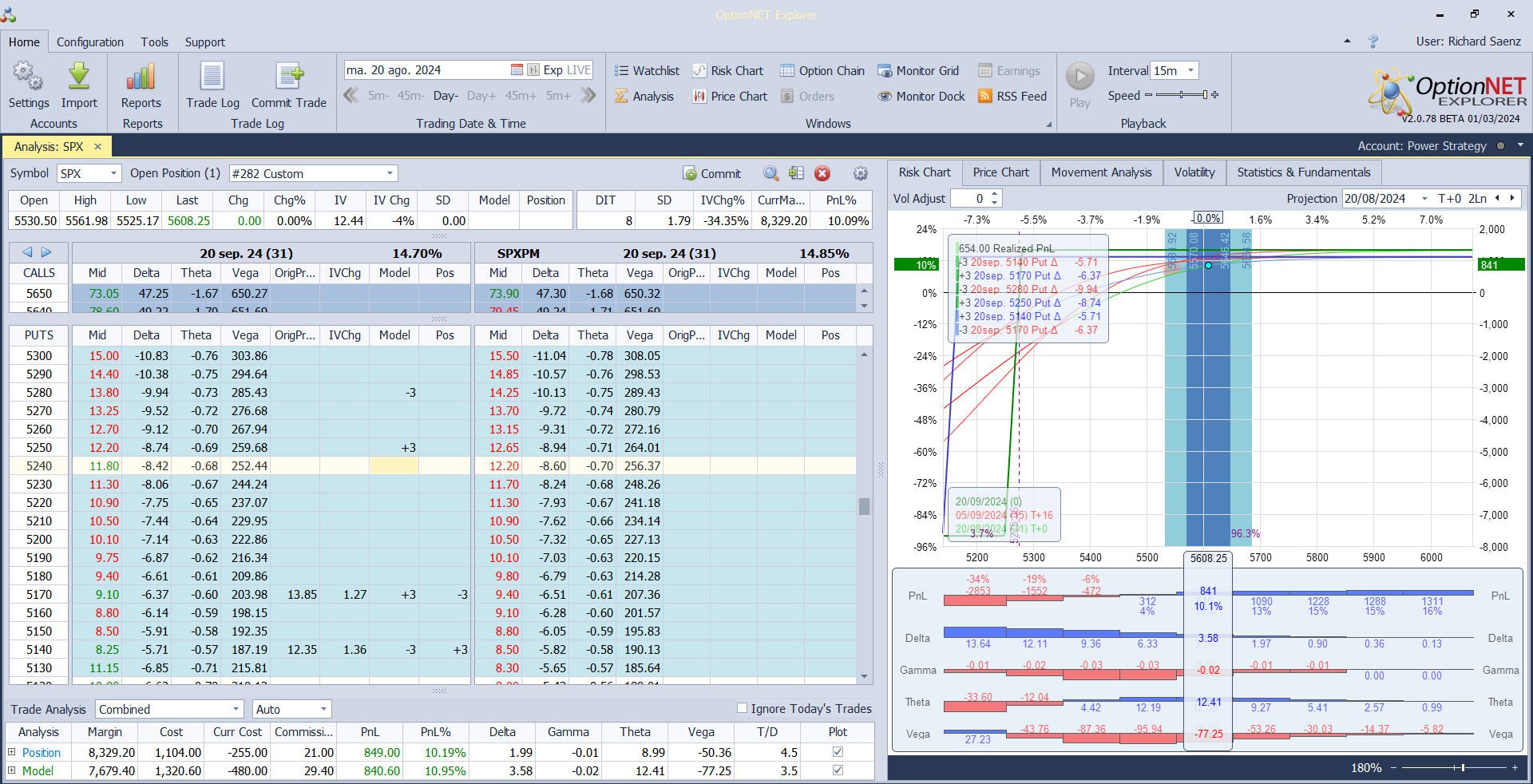Toggle the Exp expiration button
Image resolution: width=1533 pixels, height=784 pixels.
(553, 70)
